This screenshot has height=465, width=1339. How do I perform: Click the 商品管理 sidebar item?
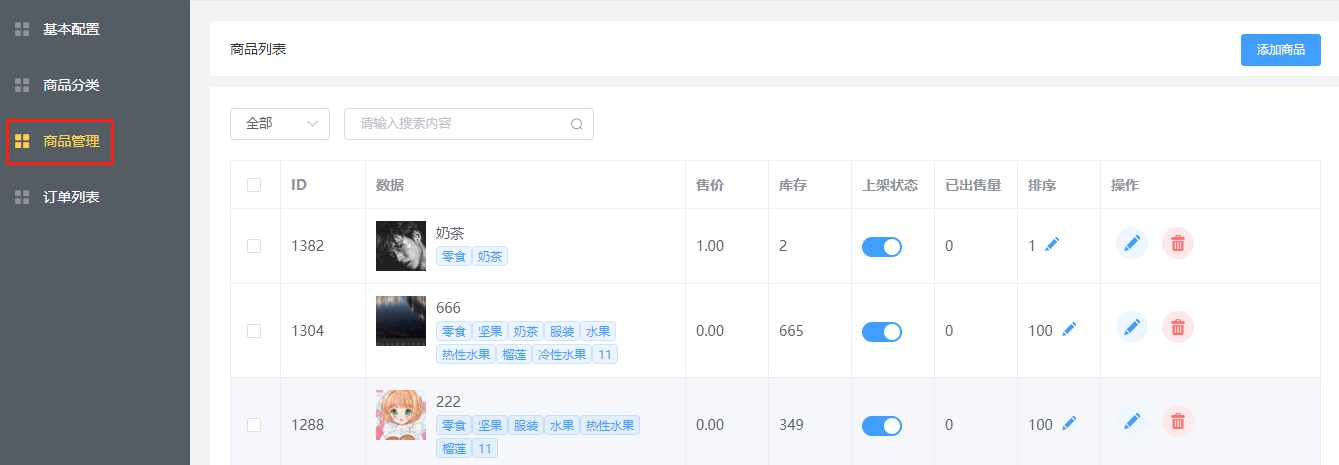click(x=71, y=142)
